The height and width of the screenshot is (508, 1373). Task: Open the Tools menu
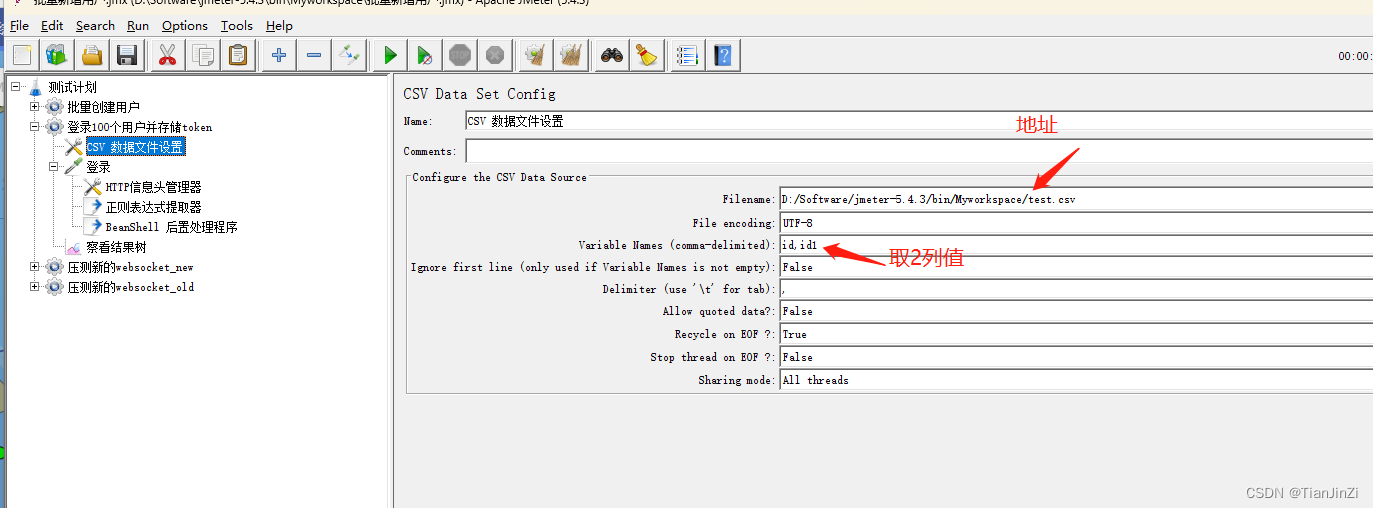coord(237,26)
